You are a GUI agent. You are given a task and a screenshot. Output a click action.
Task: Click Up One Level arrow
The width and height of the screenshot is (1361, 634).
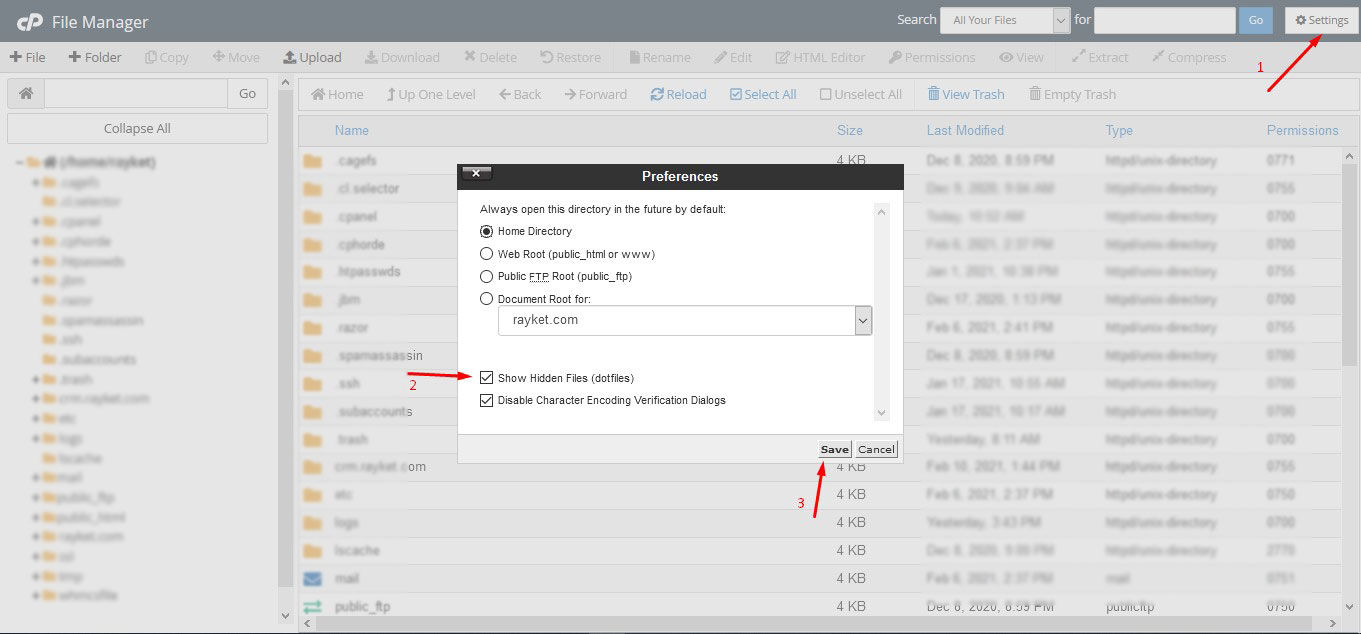[391, 94]
